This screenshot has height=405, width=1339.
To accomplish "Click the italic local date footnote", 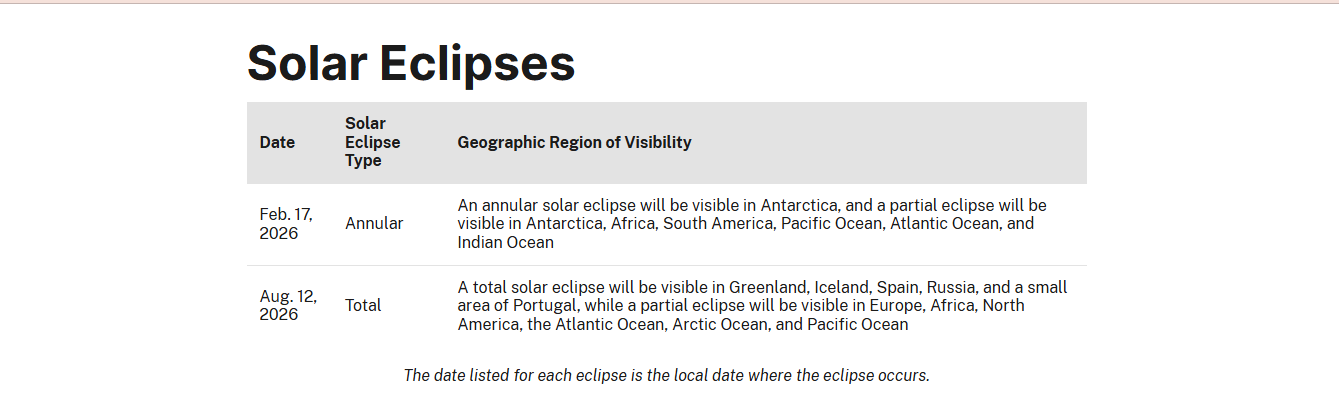I will (666, 376).
